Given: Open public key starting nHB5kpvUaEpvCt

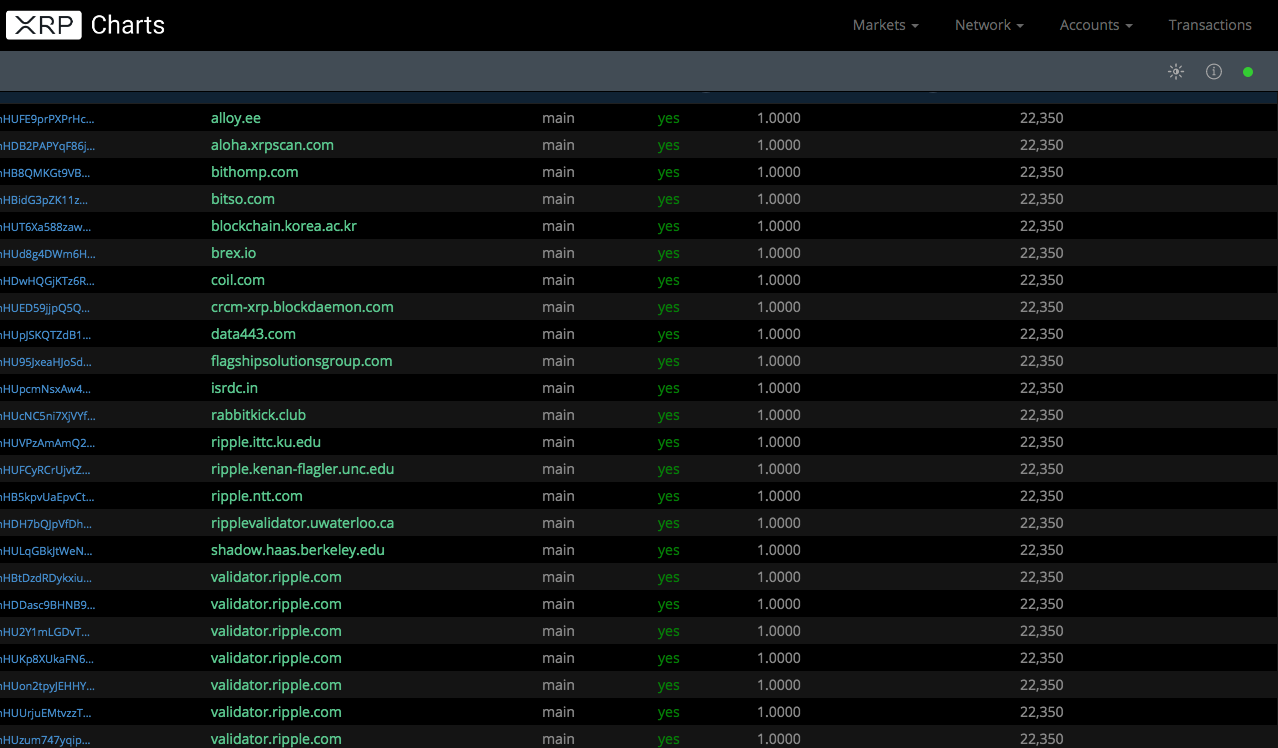Looking at the screenshot, I should (47, 497).
